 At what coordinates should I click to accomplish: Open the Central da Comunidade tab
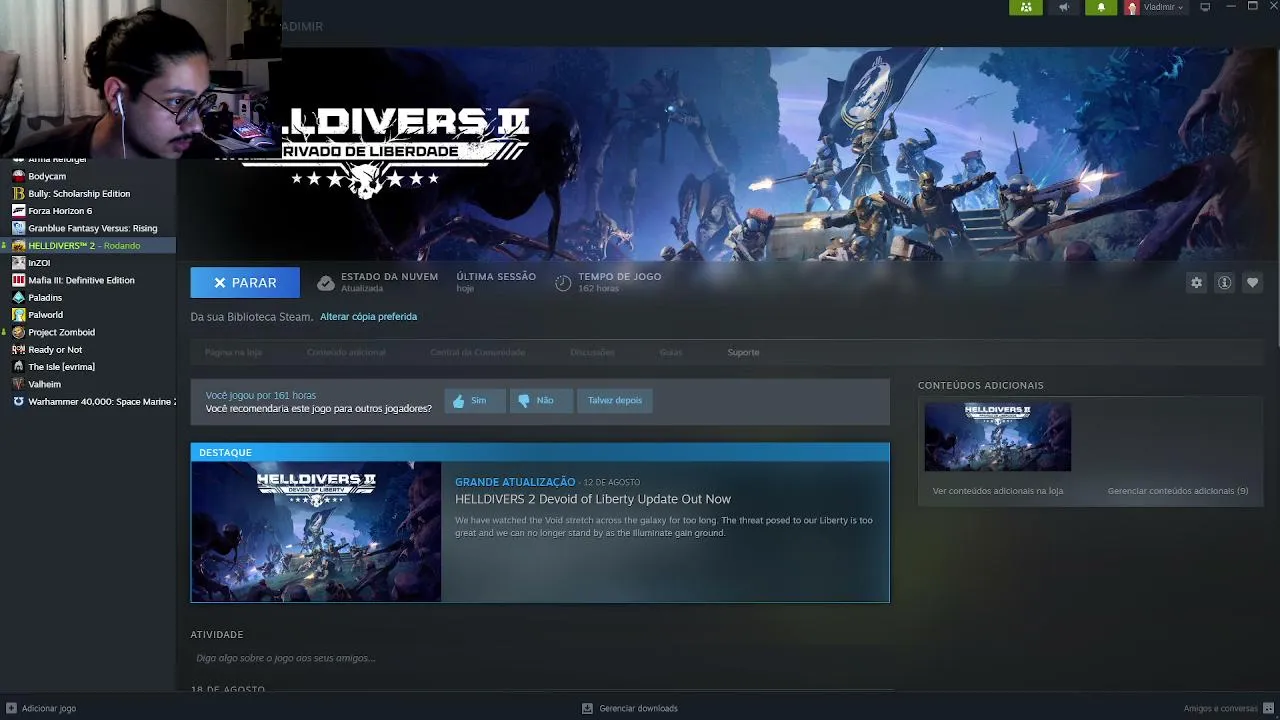click(477, 352)
